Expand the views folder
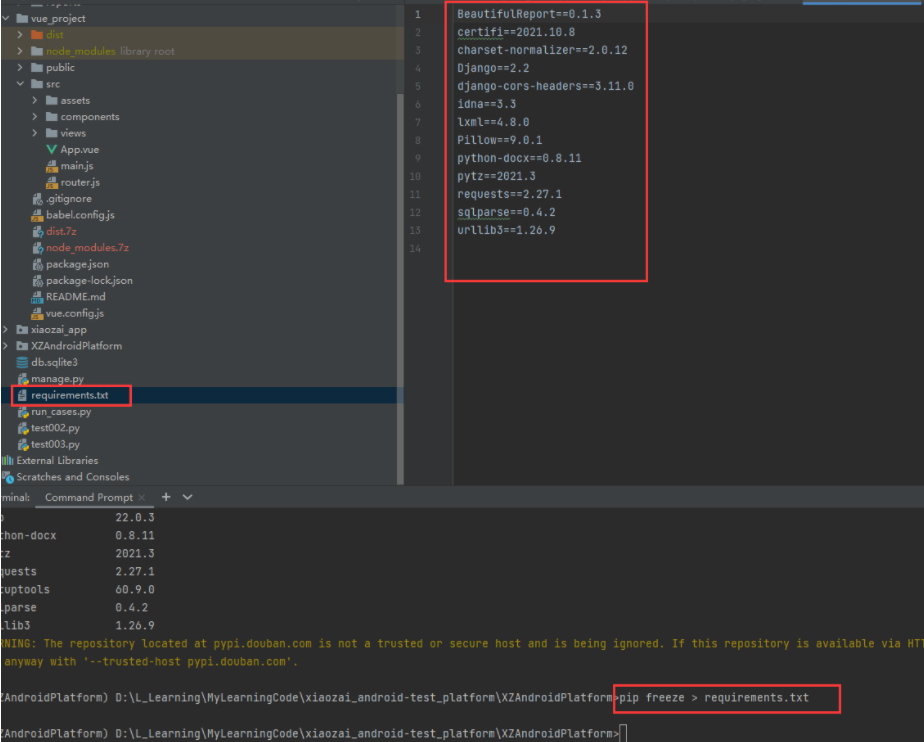The width and height of the screenshot is (924, 742). click(35, 133)
